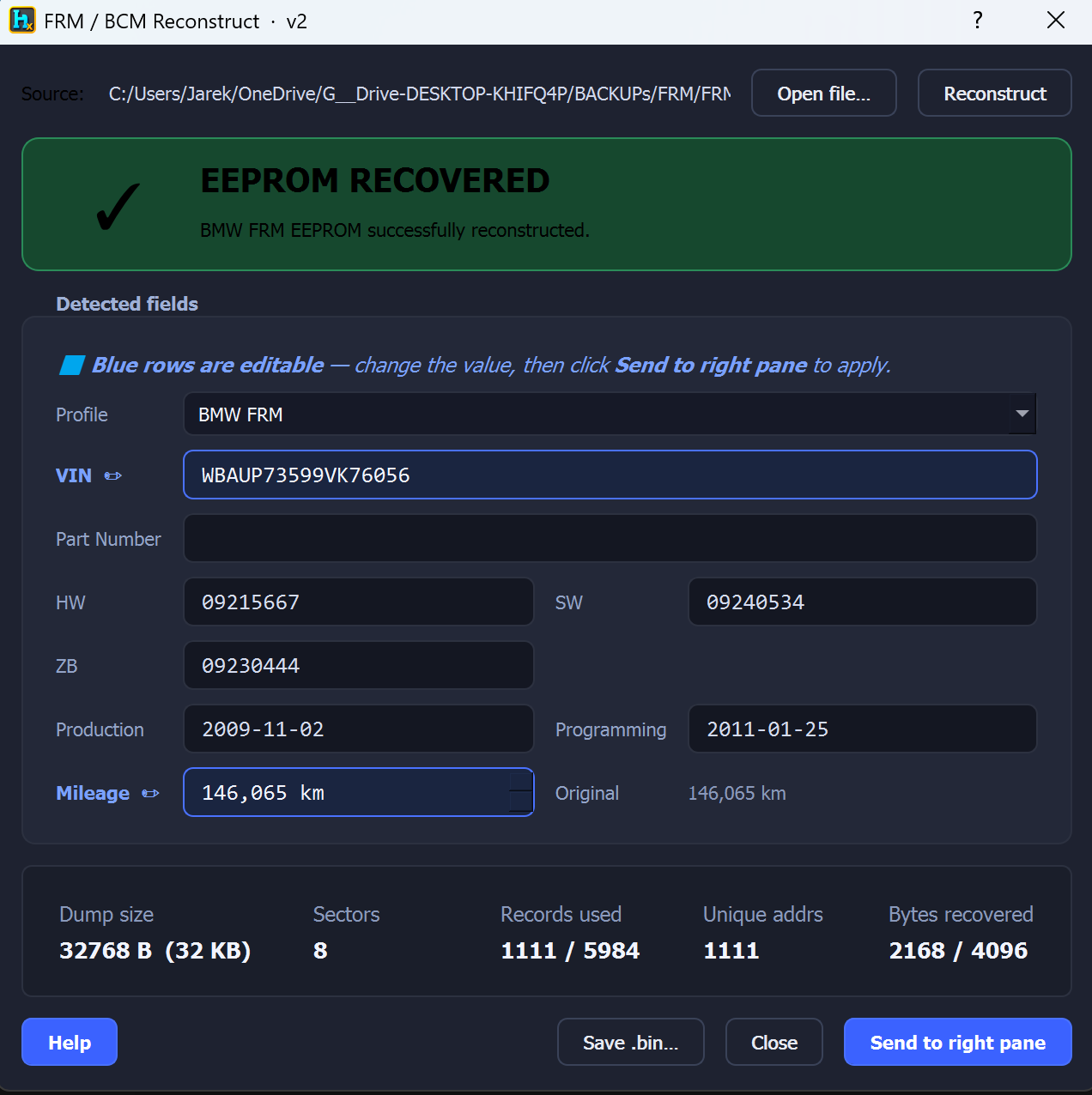Click the pencil icon beside Mileage label
The height and width of the screenshot is (1095, 1092).
click(x=151, y=793)
